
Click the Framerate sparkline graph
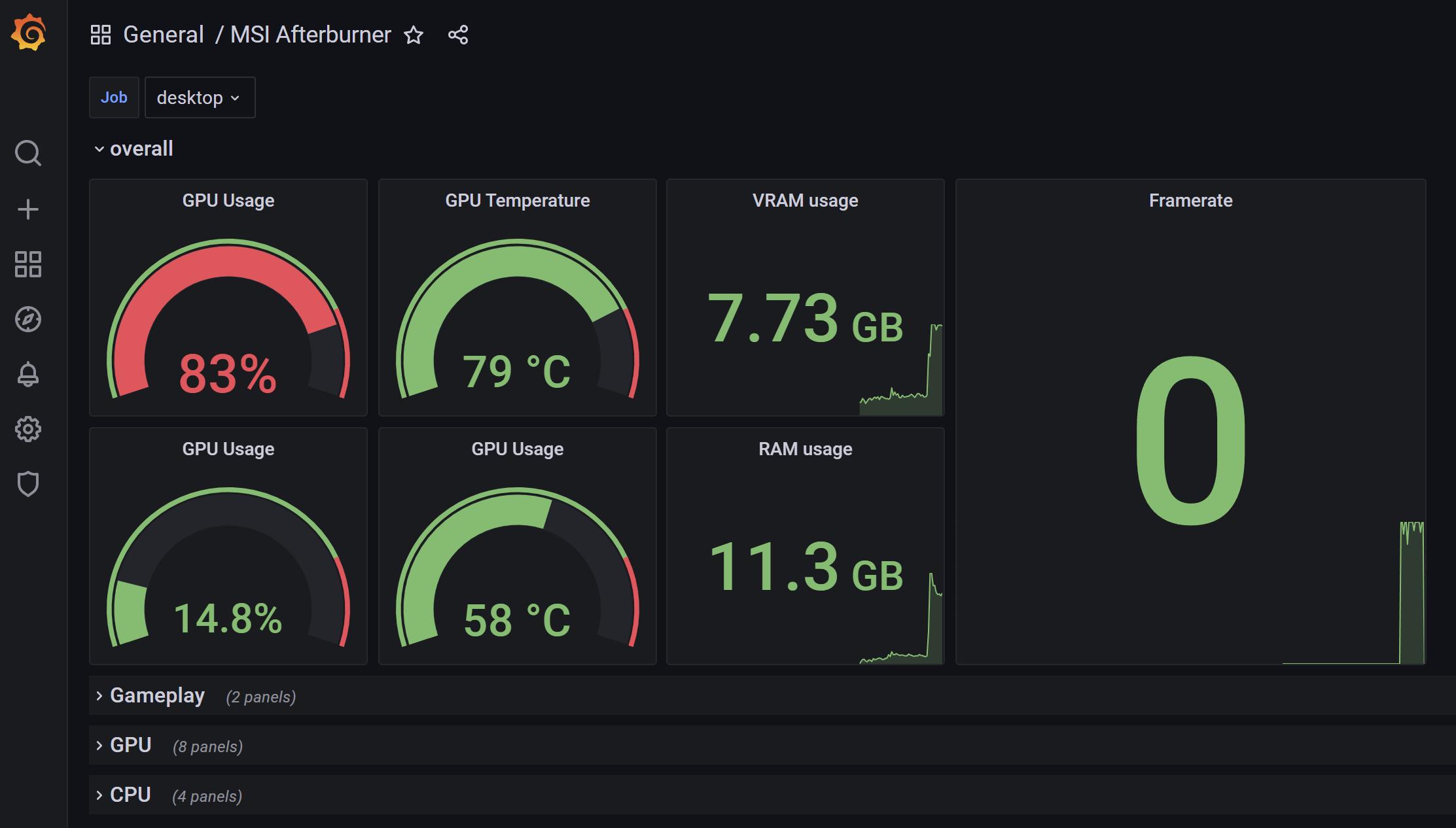pyautogui.click(x=1353, y=593)
